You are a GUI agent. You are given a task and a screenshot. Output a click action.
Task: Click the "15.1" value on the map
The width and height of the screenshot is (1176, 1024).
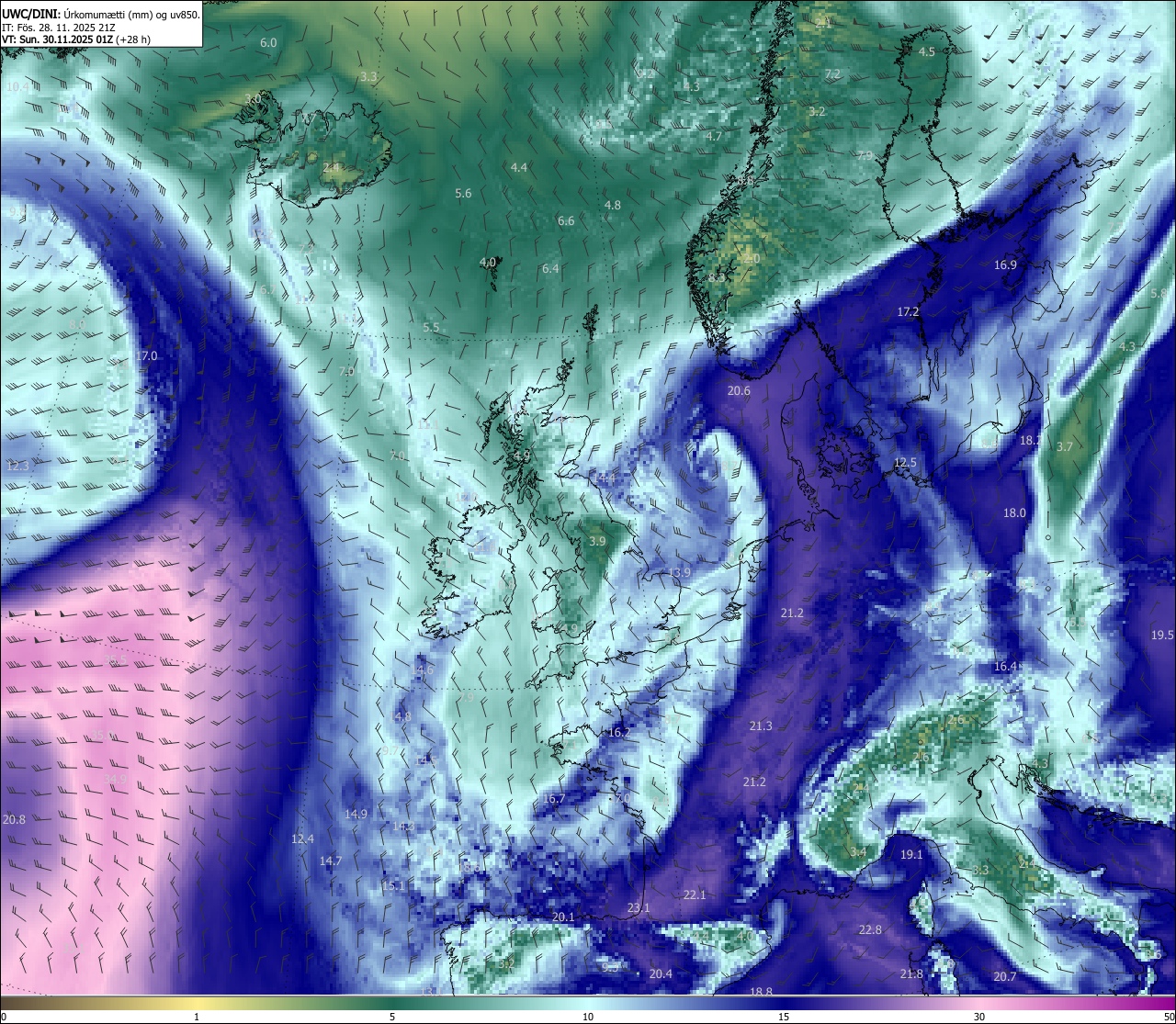point(393,886)
